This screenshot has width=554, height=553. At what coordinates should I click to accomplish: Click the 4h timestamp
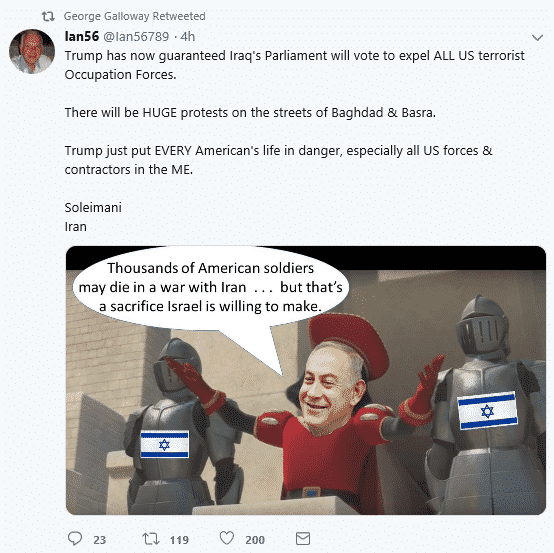pos(188,36)
